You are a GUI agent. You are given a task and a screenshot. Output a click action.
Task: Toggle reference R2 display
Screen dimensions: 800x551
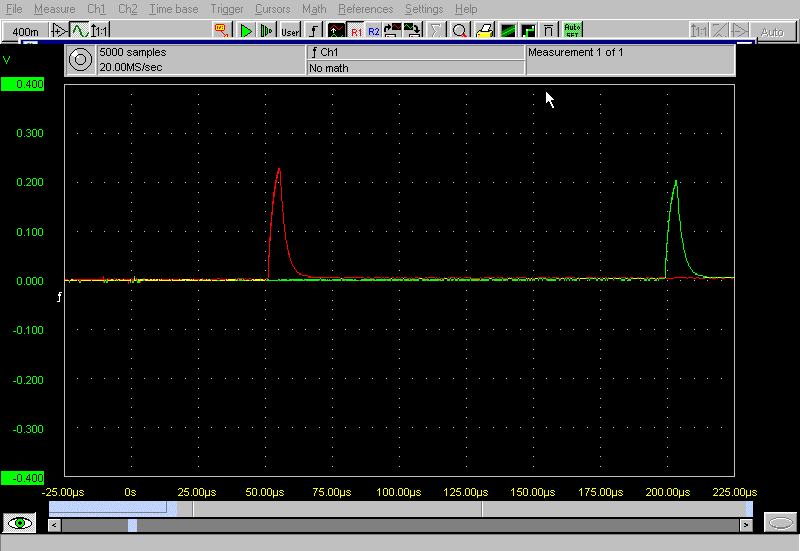point(373,31)
